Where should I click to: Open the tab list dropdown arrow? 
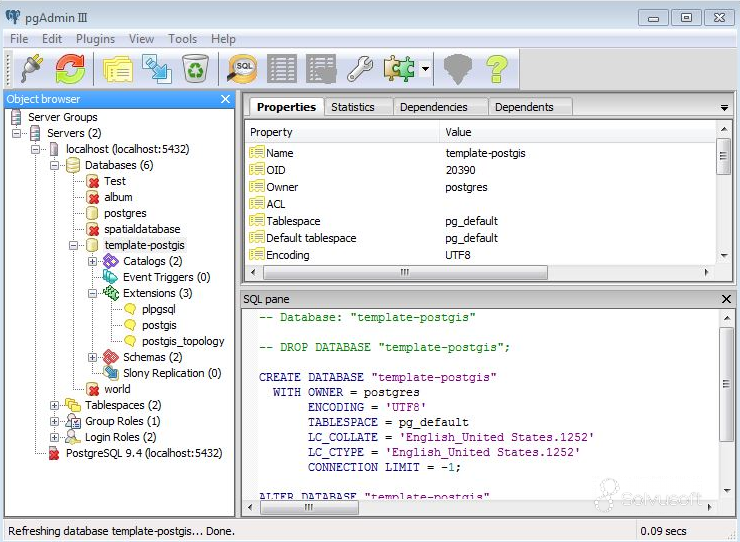pyautogui.click(x=724, y=108)
